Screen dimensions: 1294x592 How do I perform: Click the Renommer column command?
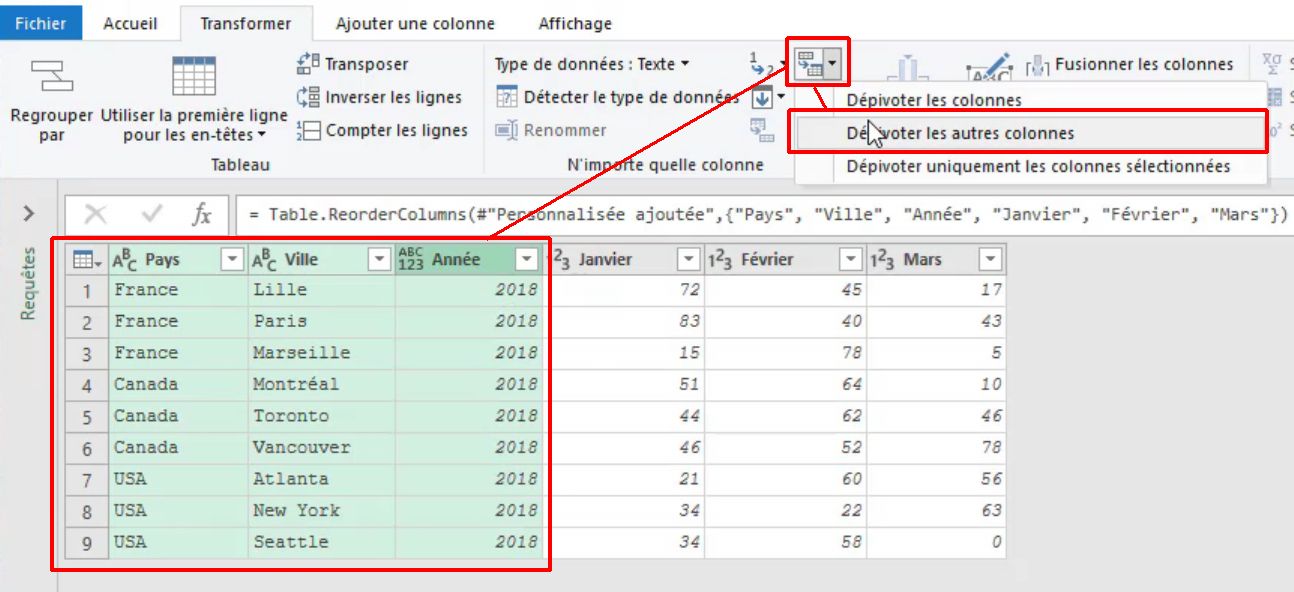[x=551, y=130]
